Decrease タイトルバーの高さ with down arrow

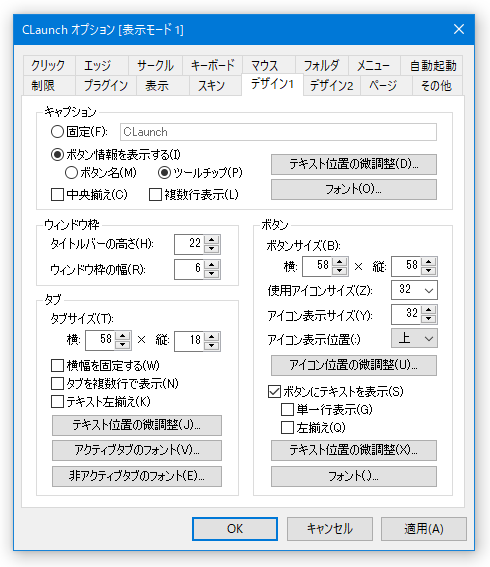coord(212,249)
